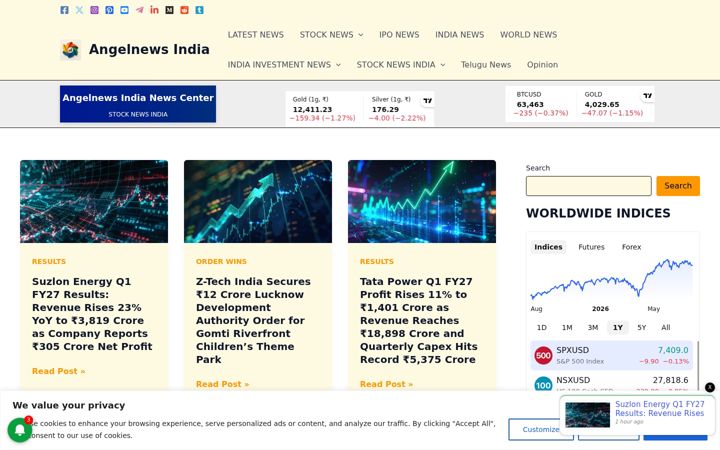720x450 pixels.
Task: Click the ORDER WINS category label
Action: 221,261
